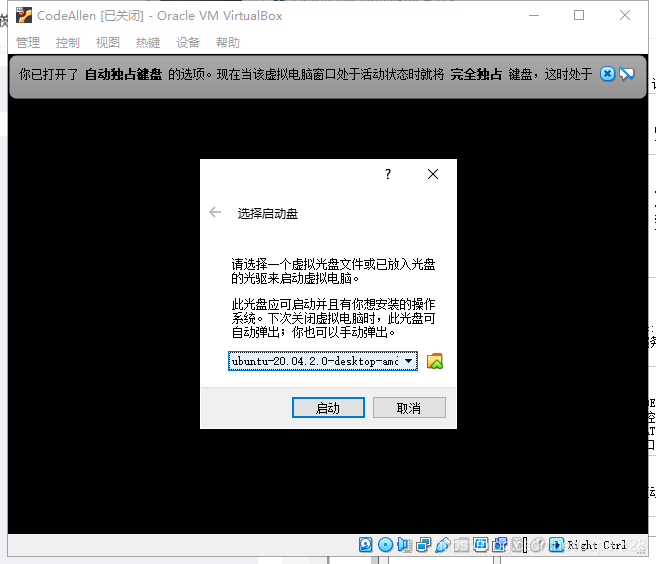Click the 启动 button
This screenshot has height=564, width=656.
[328, 408]
